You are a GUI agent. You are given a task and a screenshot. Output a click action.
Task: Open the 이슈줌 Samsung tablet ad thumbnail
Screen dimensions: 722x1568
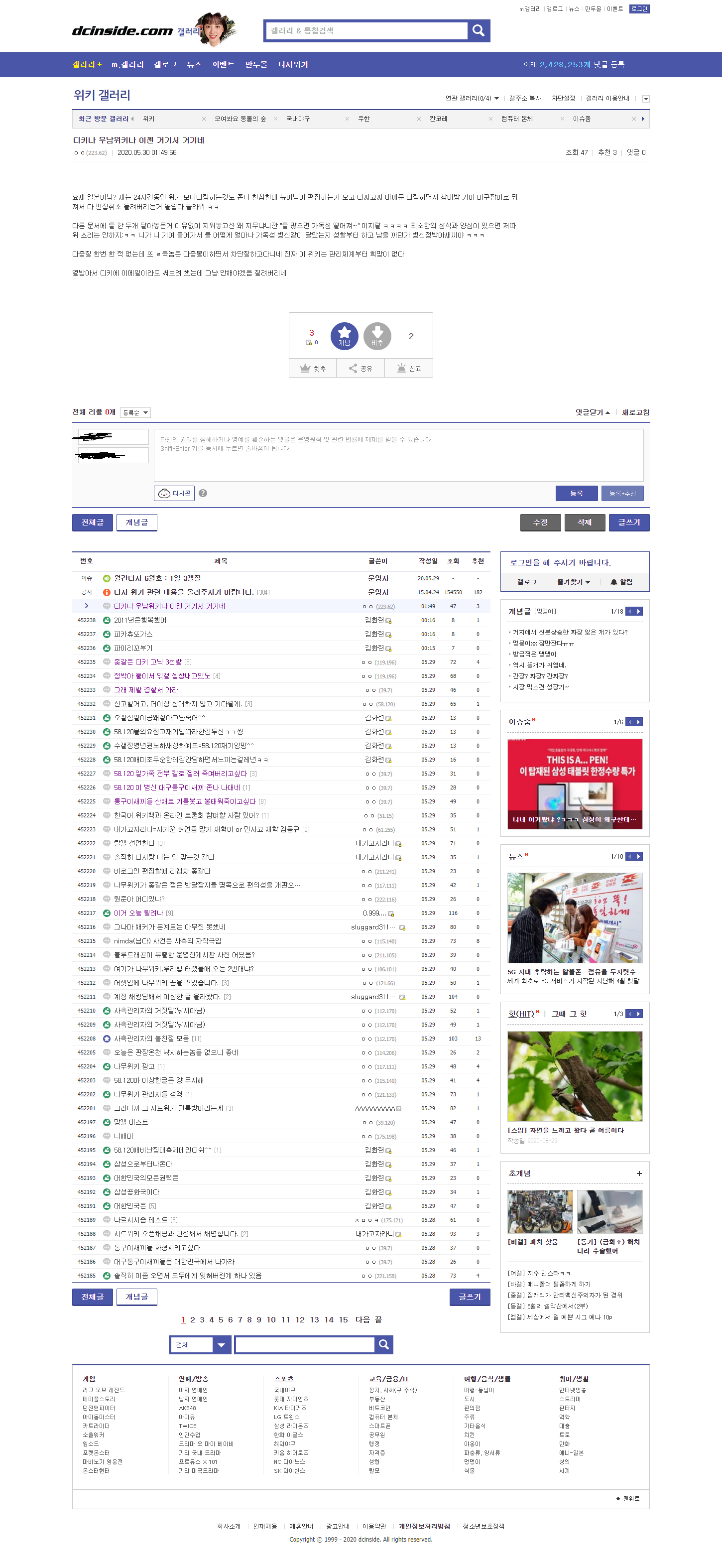(x=574, y=784)
